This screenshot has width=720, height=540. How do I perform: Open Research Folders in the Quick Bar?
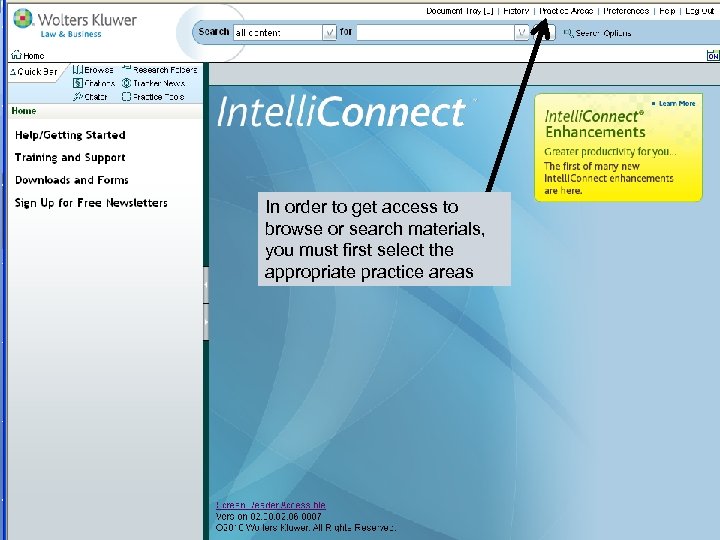(x=160, y=70)
